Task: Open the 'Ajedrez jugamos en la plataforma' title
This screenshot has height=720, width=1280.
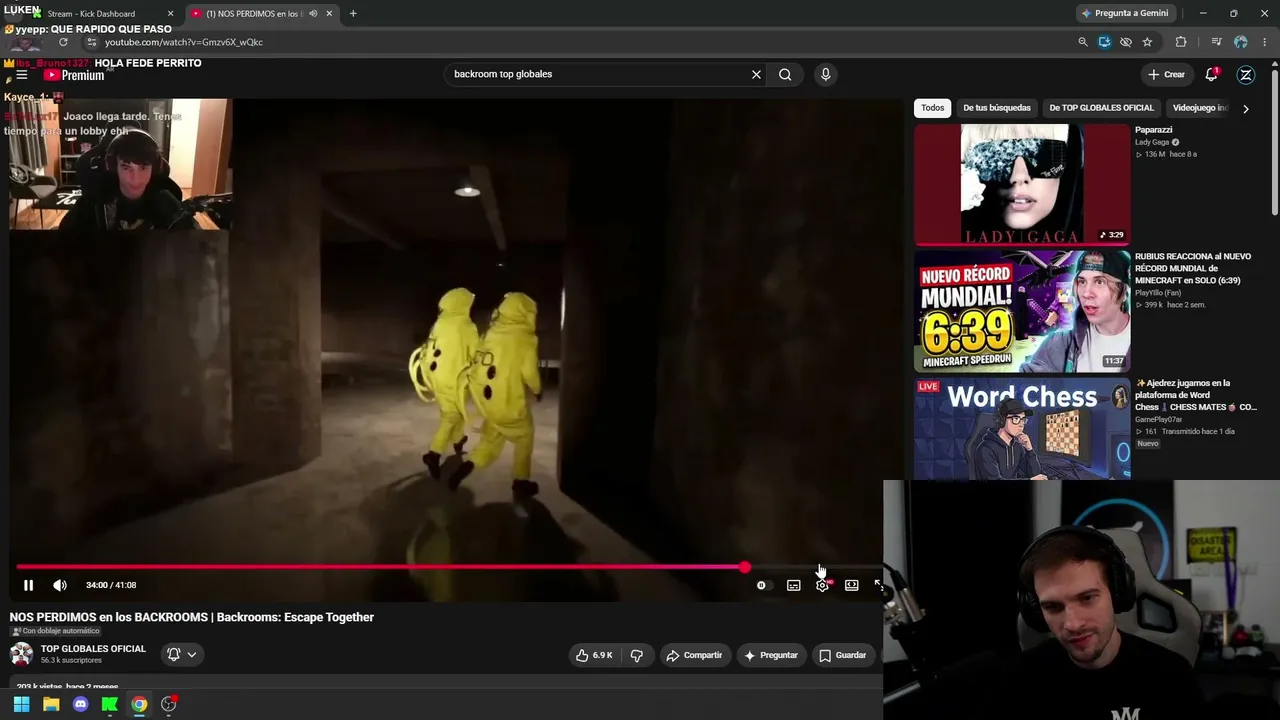Action: click(1196, 395)
